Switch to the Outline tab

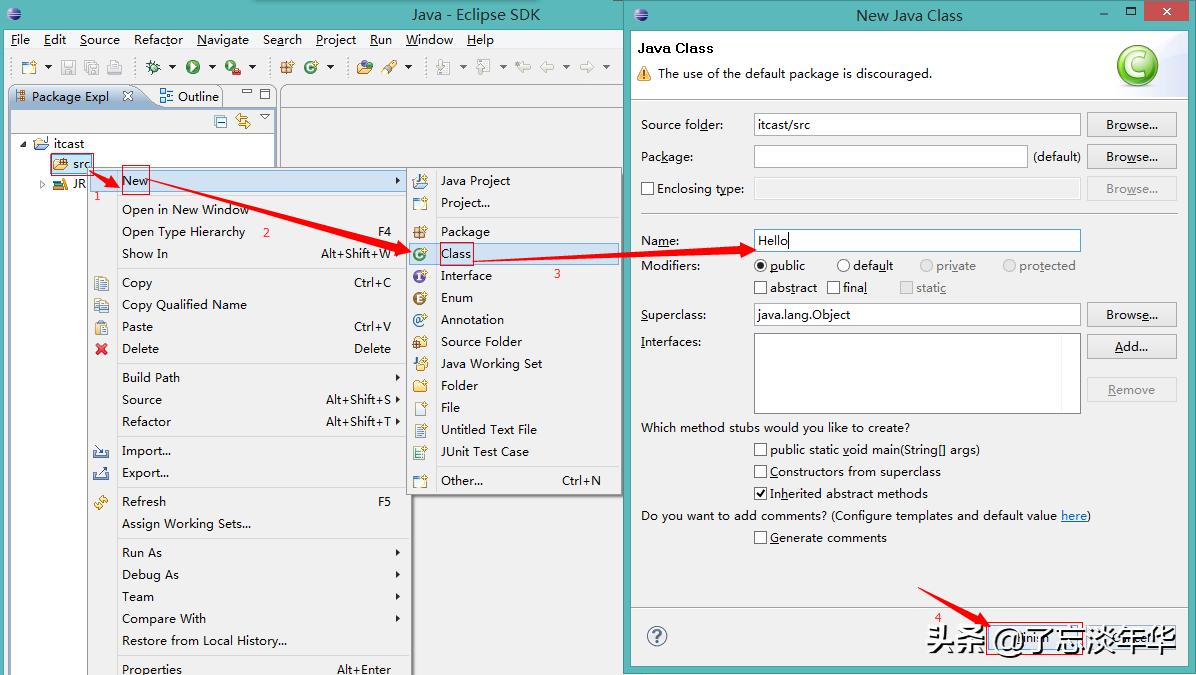point(190,96)
